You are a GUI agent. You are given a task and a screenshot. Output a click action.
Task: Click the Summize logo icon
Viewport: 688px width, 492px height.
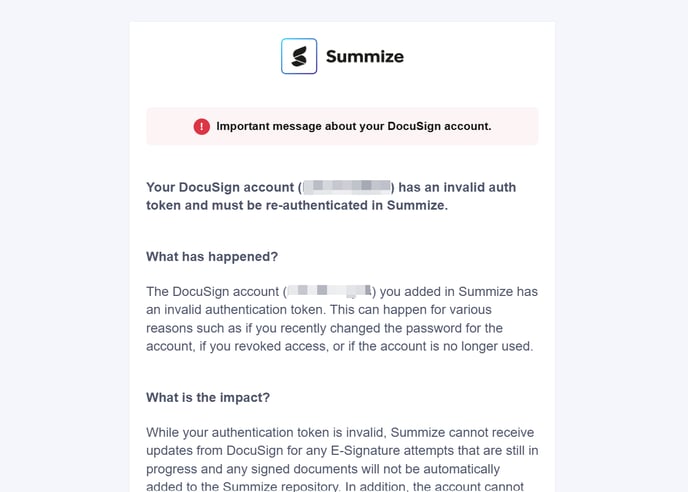pyautogui.click(x=299, y=57)
